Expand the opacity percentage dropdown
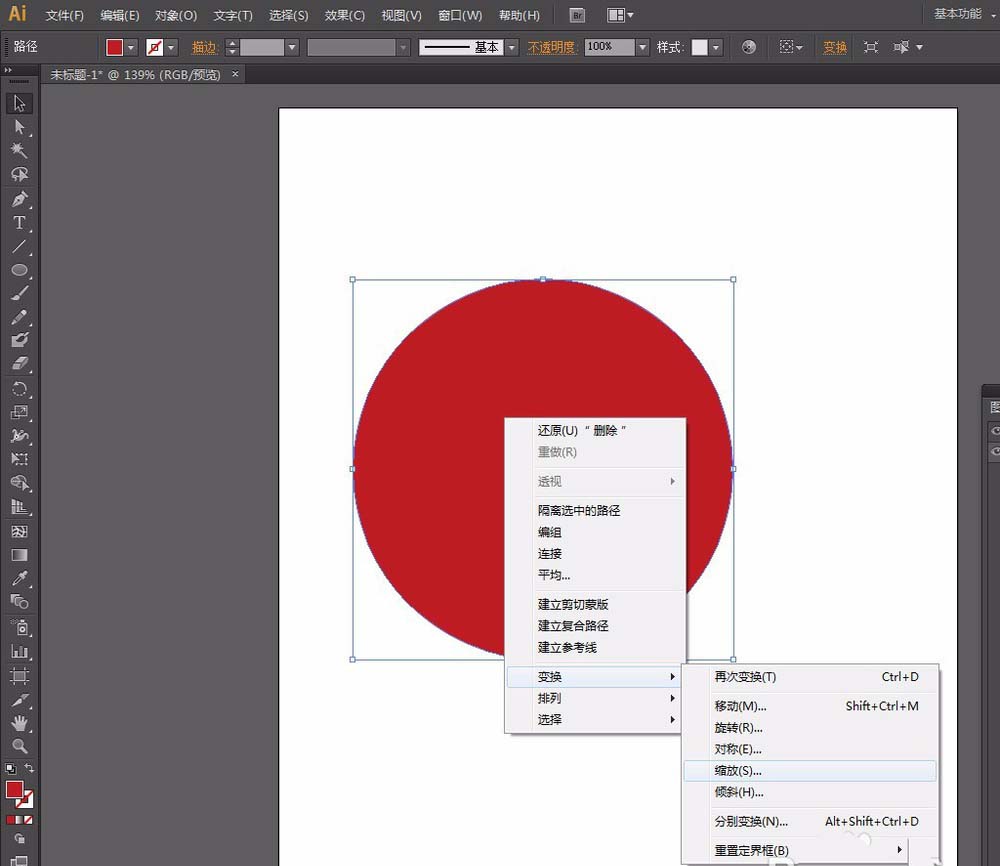The height and width of the screenshot is (866, 1000). coord(642,47)
